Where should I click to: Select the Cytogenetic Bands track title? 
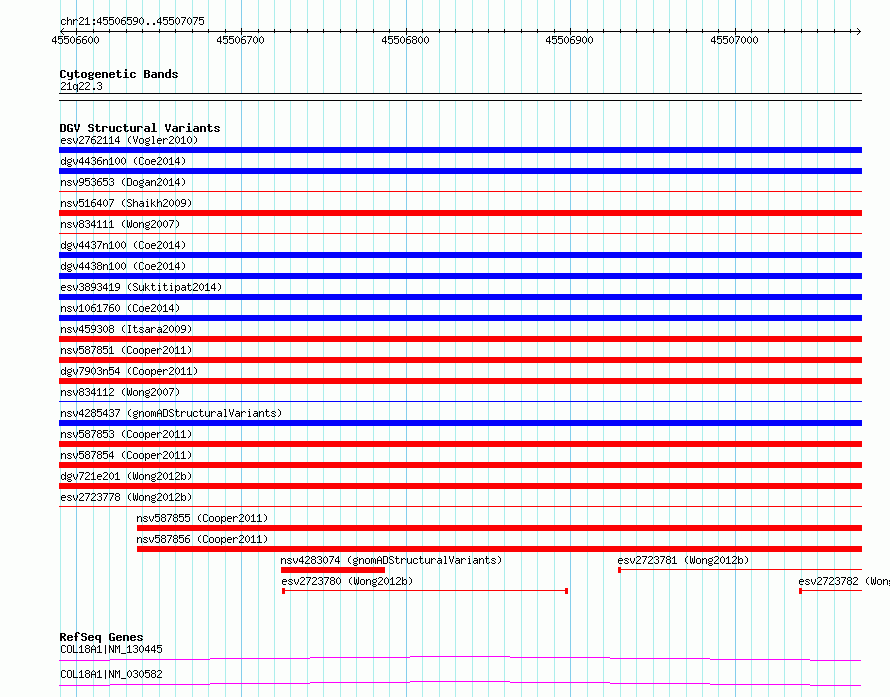tap(119, 74)
